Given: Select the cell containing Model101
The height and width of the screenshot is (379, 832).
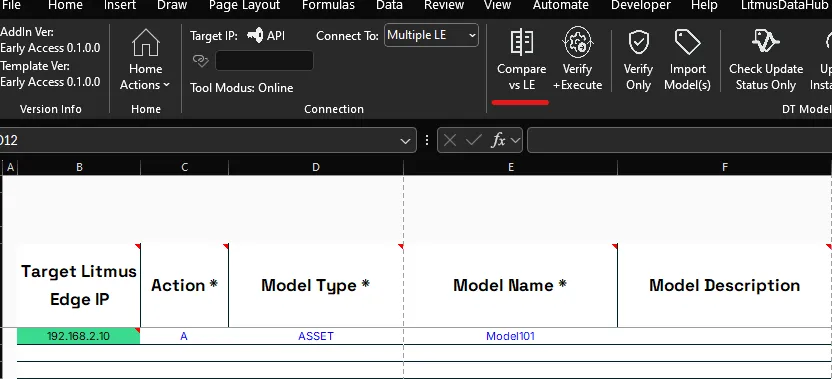Looking at the screenshot, I should 510,336.
